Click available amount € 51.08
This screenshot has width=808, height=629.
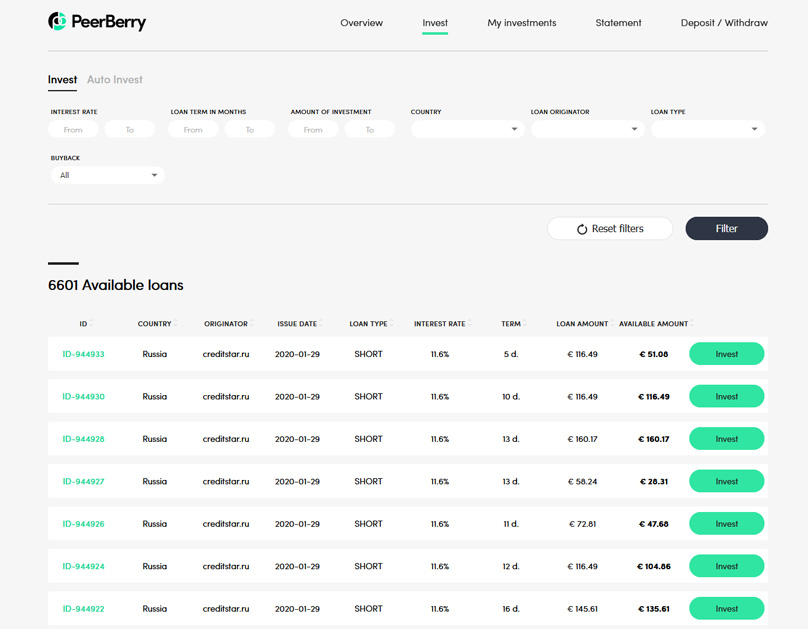[x=653, y=354]
